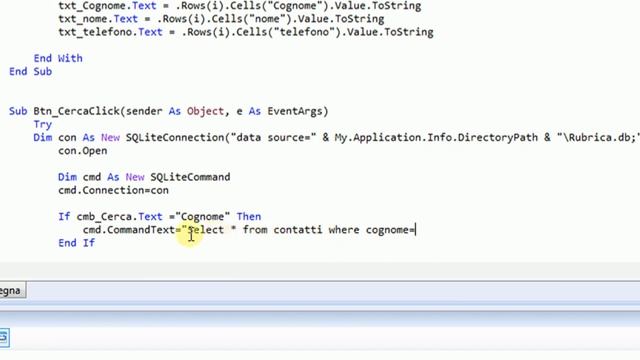Click cmd.CommandText at the line start
Screen dimensions: 640x360
coord(129,230)
